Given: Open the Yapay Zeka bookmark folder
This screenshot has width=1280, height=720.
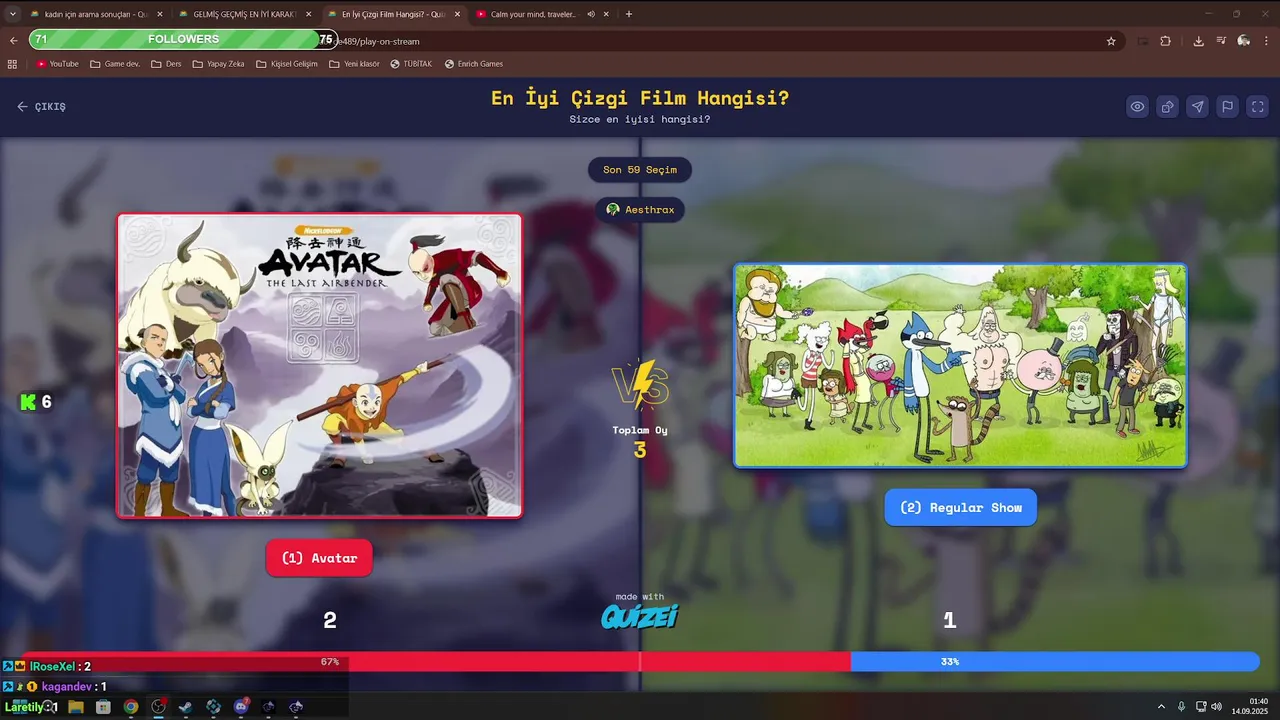Looking at the screenshot, I should (218, 64).
